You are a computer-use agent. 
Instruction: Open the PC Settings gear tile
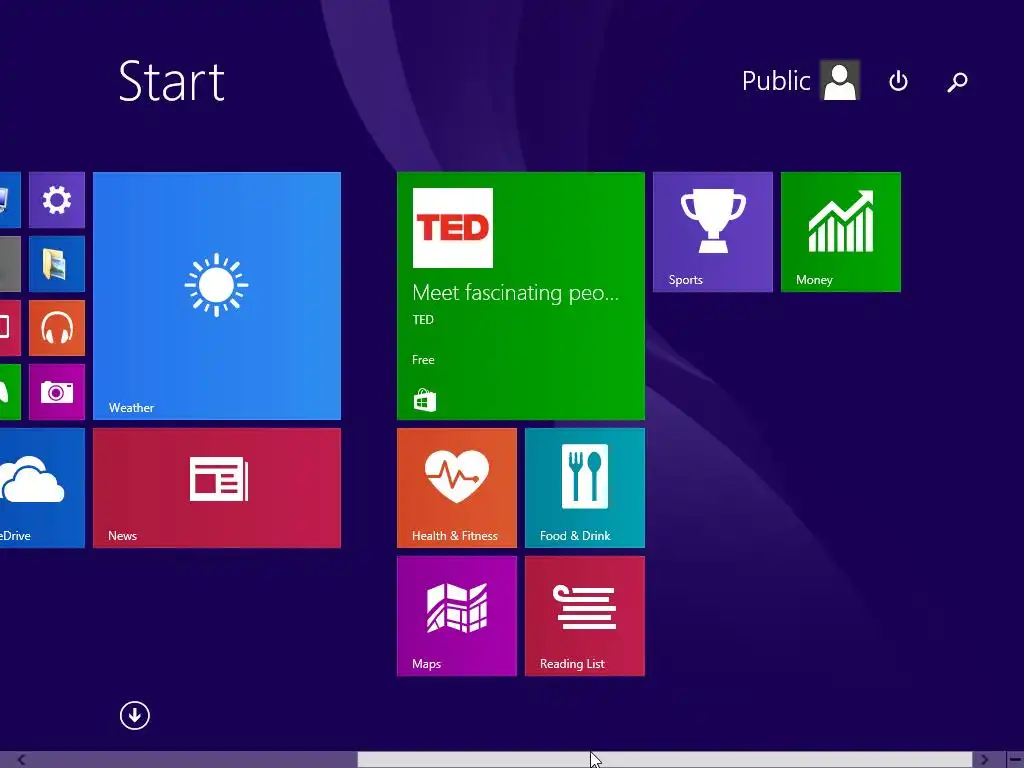57,200
